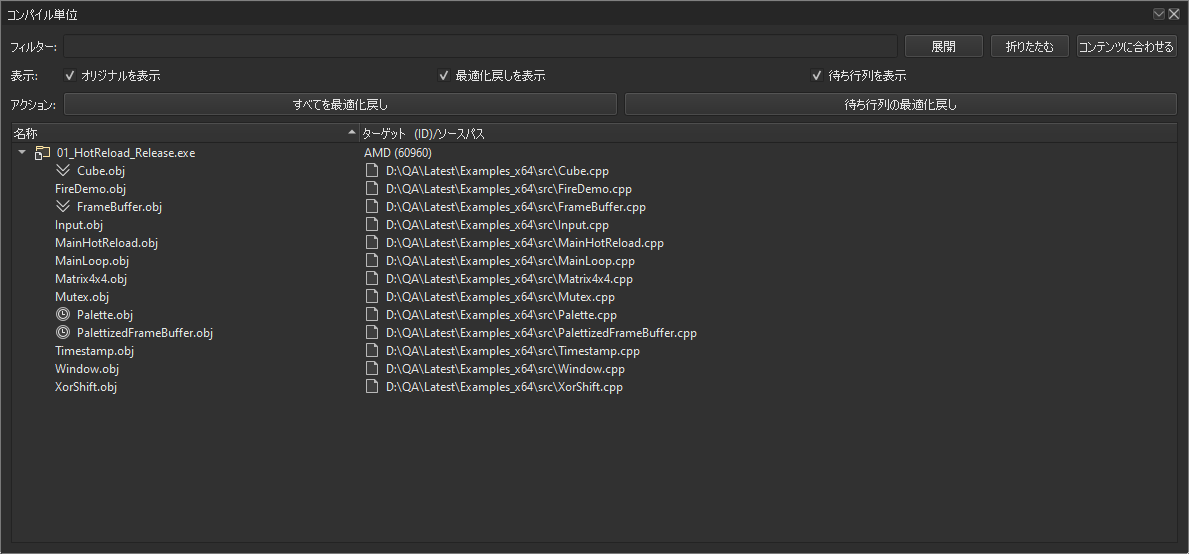Collapse the 01_HotReload_Release.exe tree node
This screenshot has width=1189, height=554.
click(23, 152)
